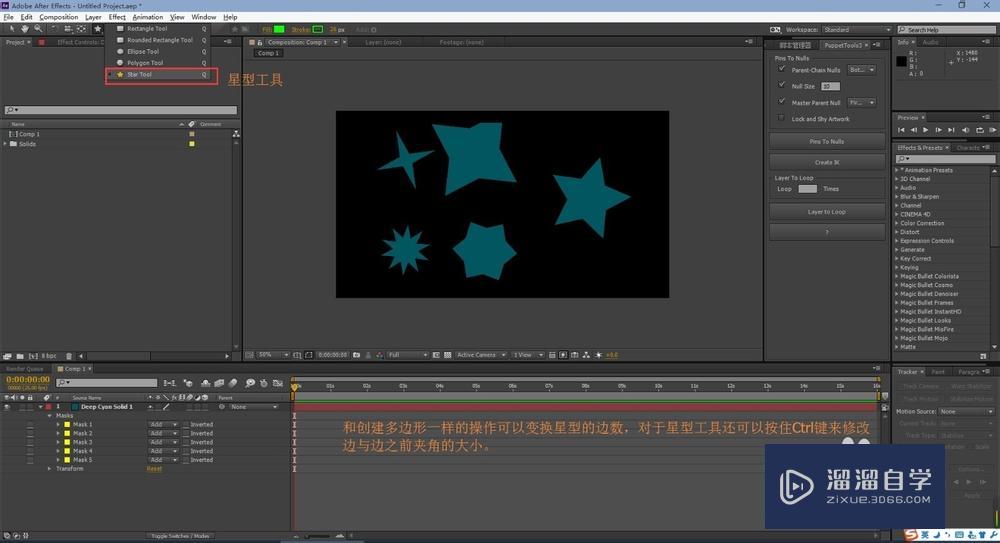Screen dimensions: 1000x543
Task: Click the Star shape tool icon in toolbar
Action: click(98, 29)
